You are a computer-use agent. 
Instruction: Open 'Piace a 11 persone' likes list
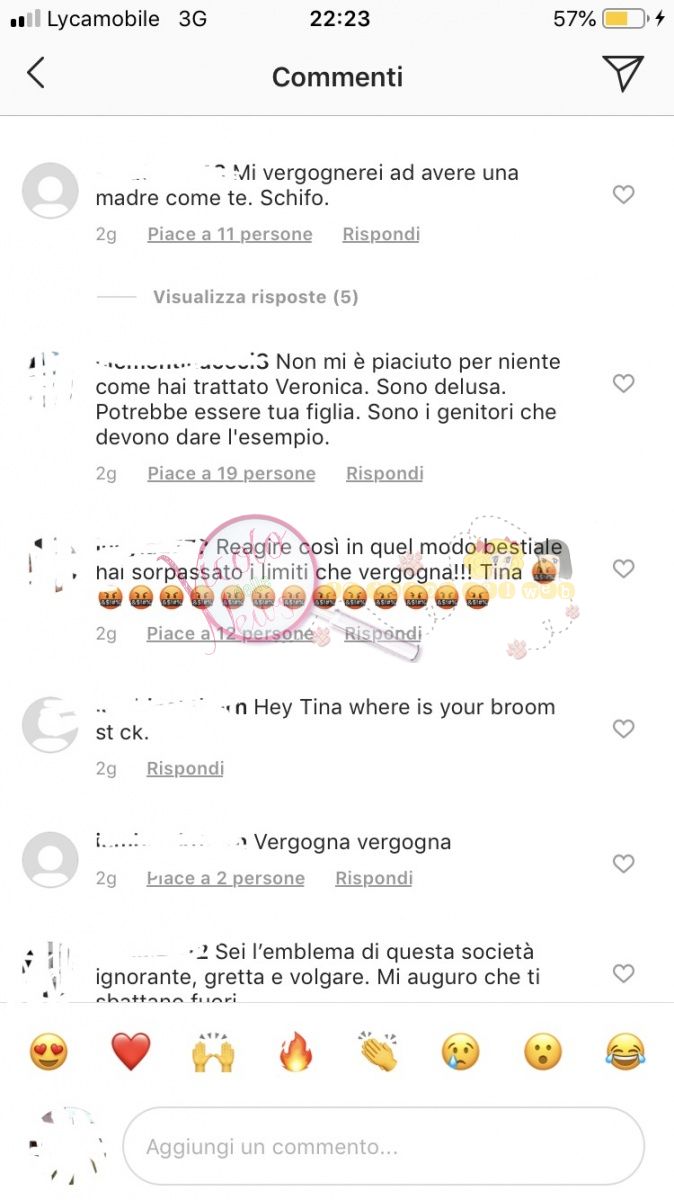coord(230,234)
